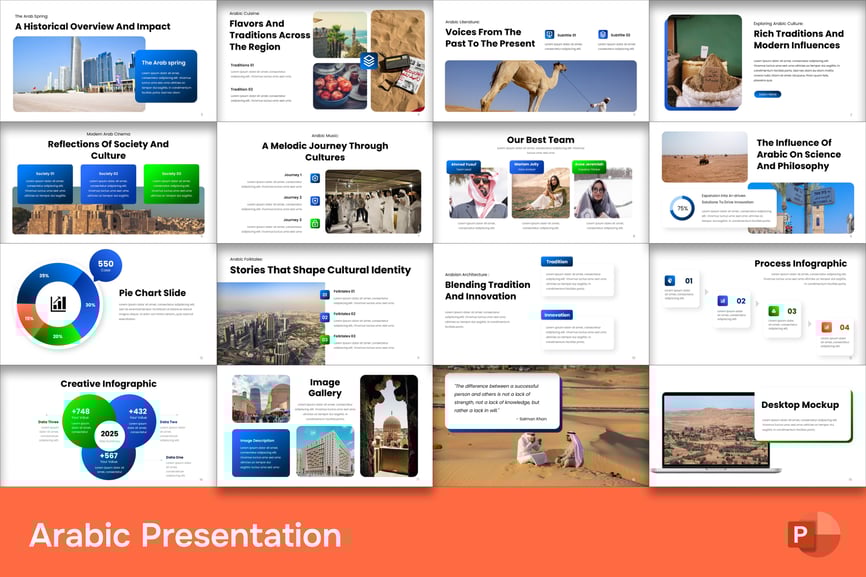
Task: Click the 75% circular progress ring
Action: coord(683,208)
